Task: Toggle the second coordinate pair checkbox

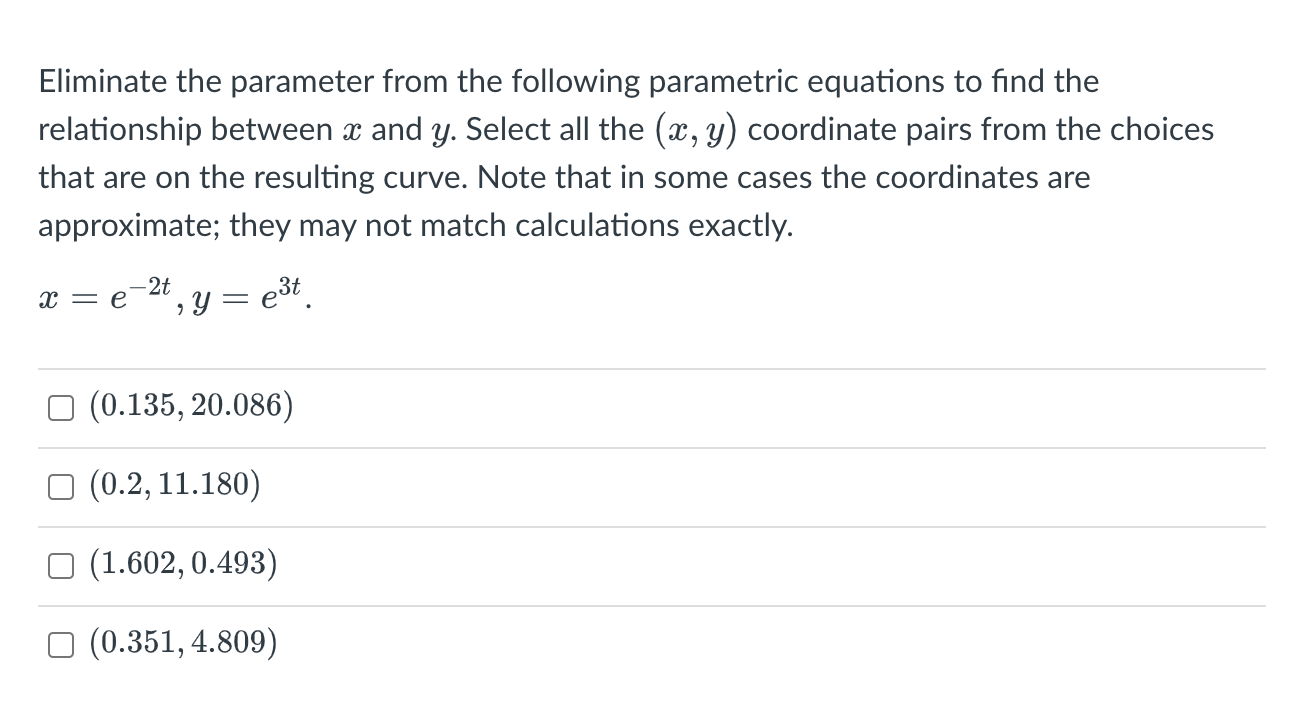Action: pos(60,486)
